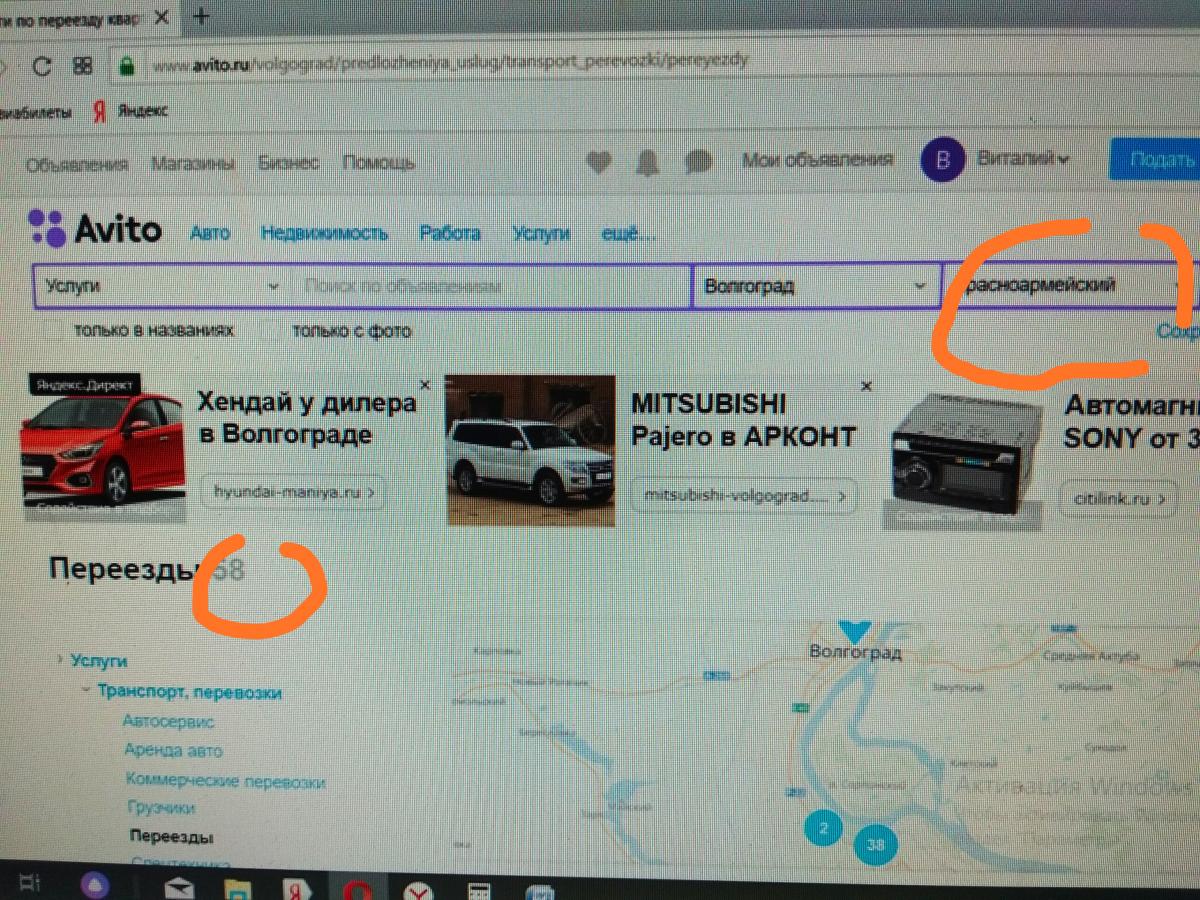Click 'Хендай у дилера в Волгограде' headline
The width and height of the screenshot is (1200, 900).
(306, 418)
